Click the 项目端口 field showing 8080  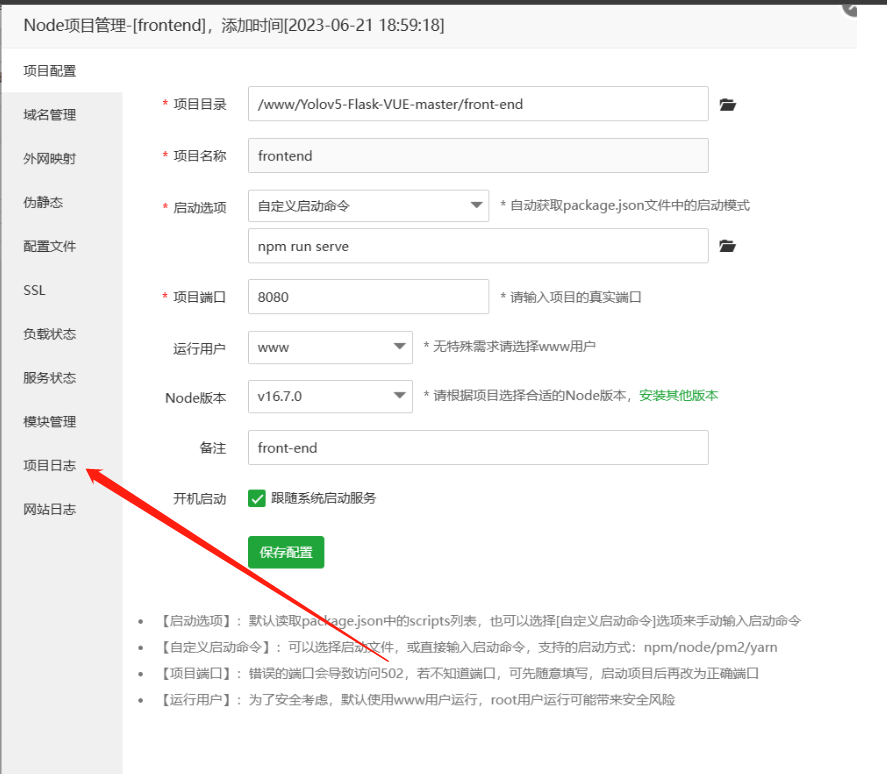368,296
